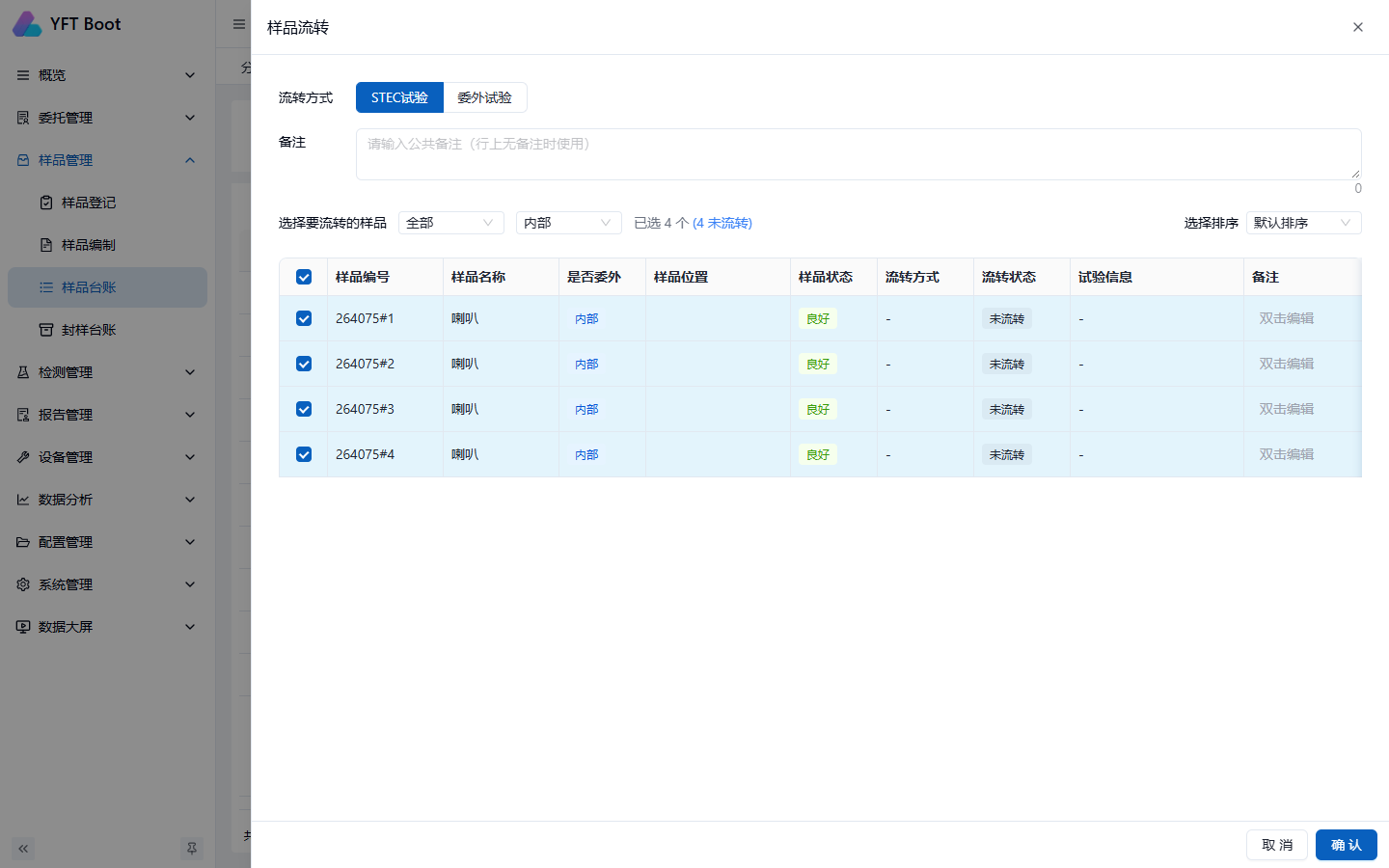Click the 系统管理 gear icon
1389x868 pixels.
[23, 584]
